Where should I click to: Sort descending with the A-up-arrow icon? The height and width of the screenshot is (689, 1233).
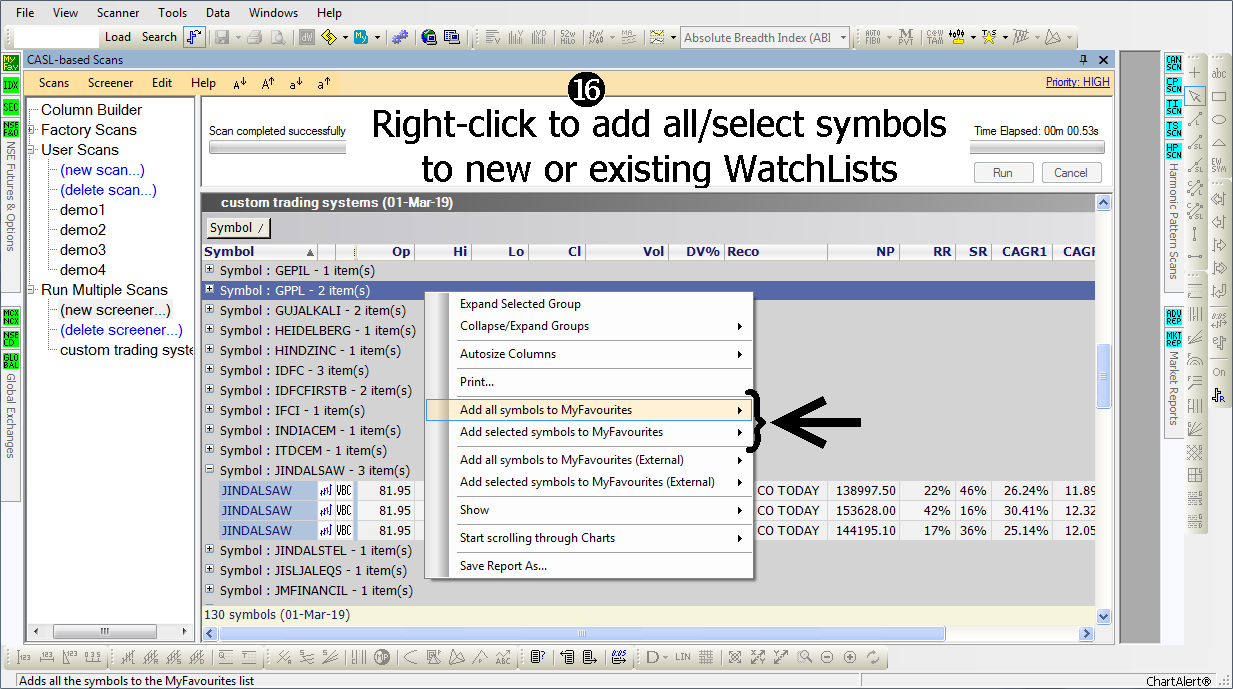268,83
